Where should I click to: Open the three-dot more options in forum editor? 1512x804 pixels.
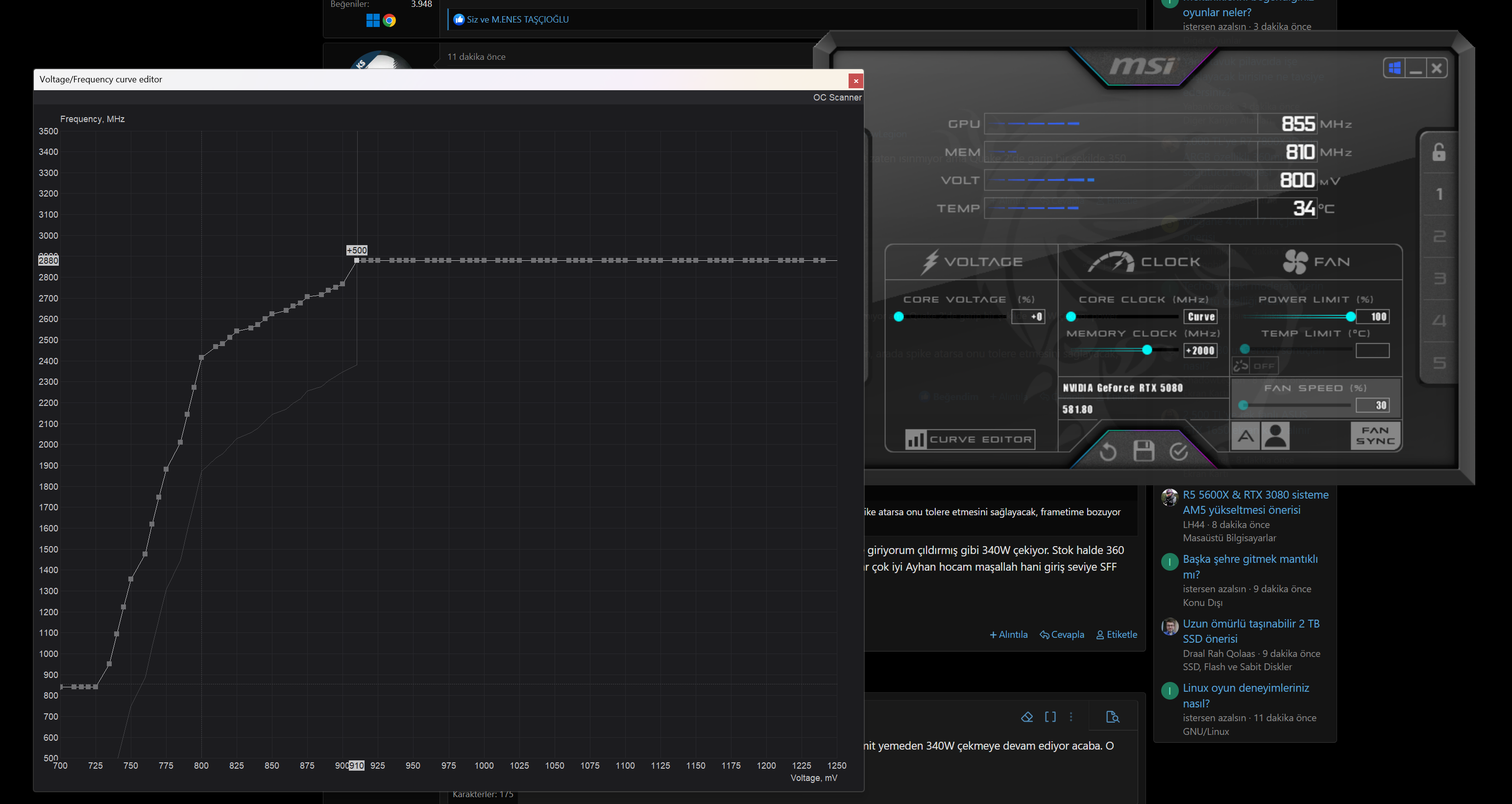[x=1071, y=717]
